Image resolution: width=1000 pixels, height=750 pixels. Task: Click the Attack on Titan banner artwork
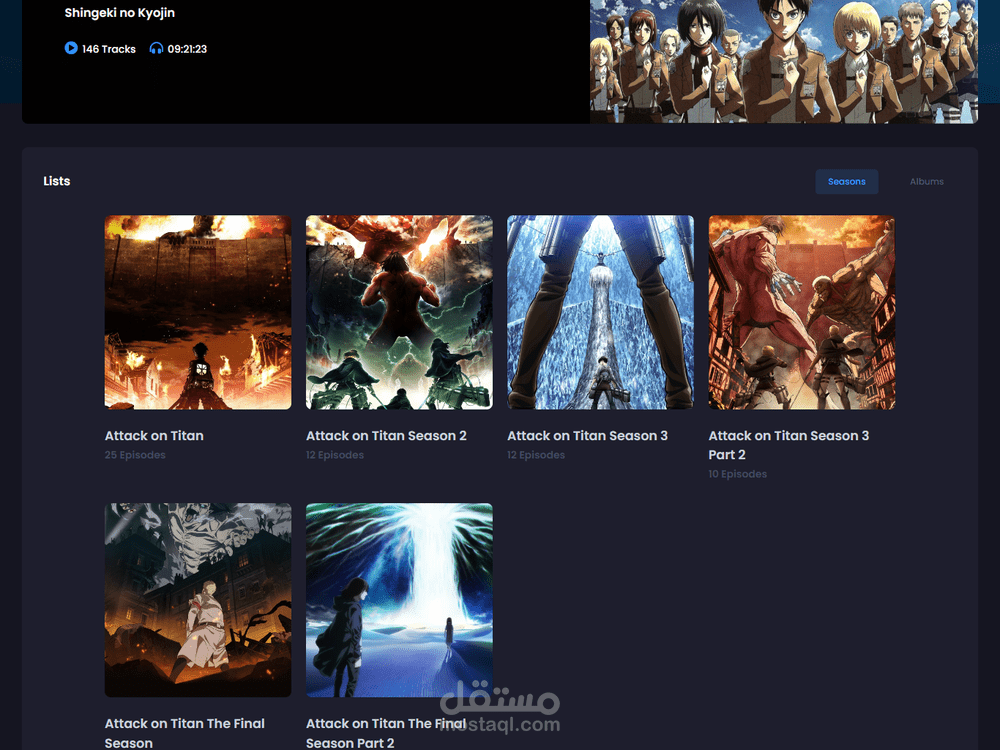[784, 61]
